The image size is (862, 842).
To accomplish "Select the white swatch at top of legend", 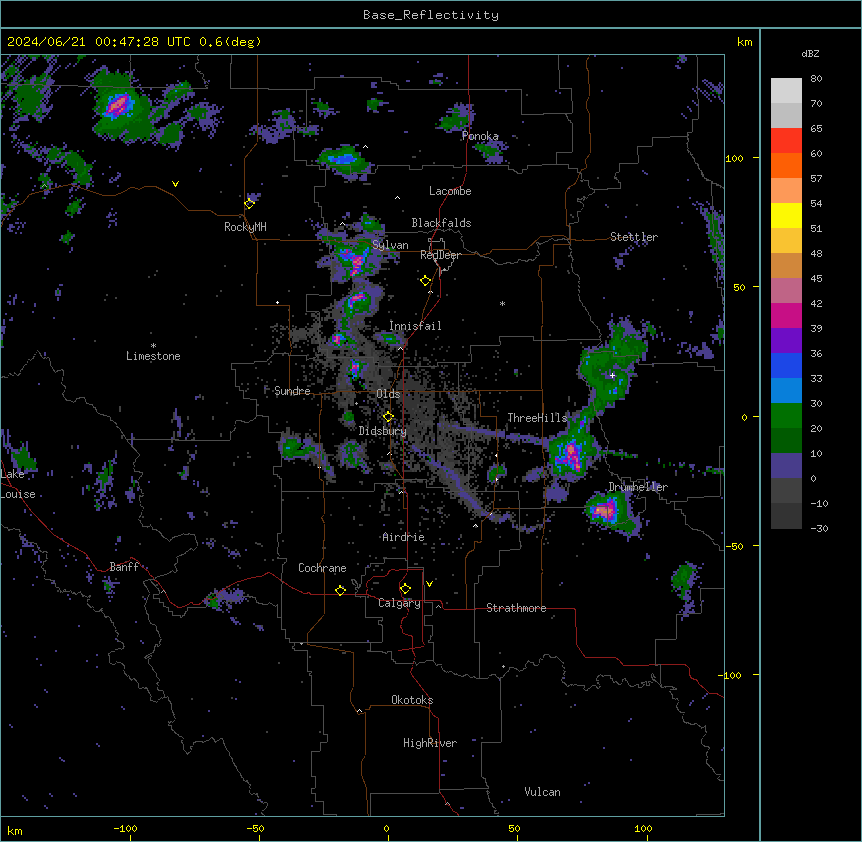I will tap(786, 91).
